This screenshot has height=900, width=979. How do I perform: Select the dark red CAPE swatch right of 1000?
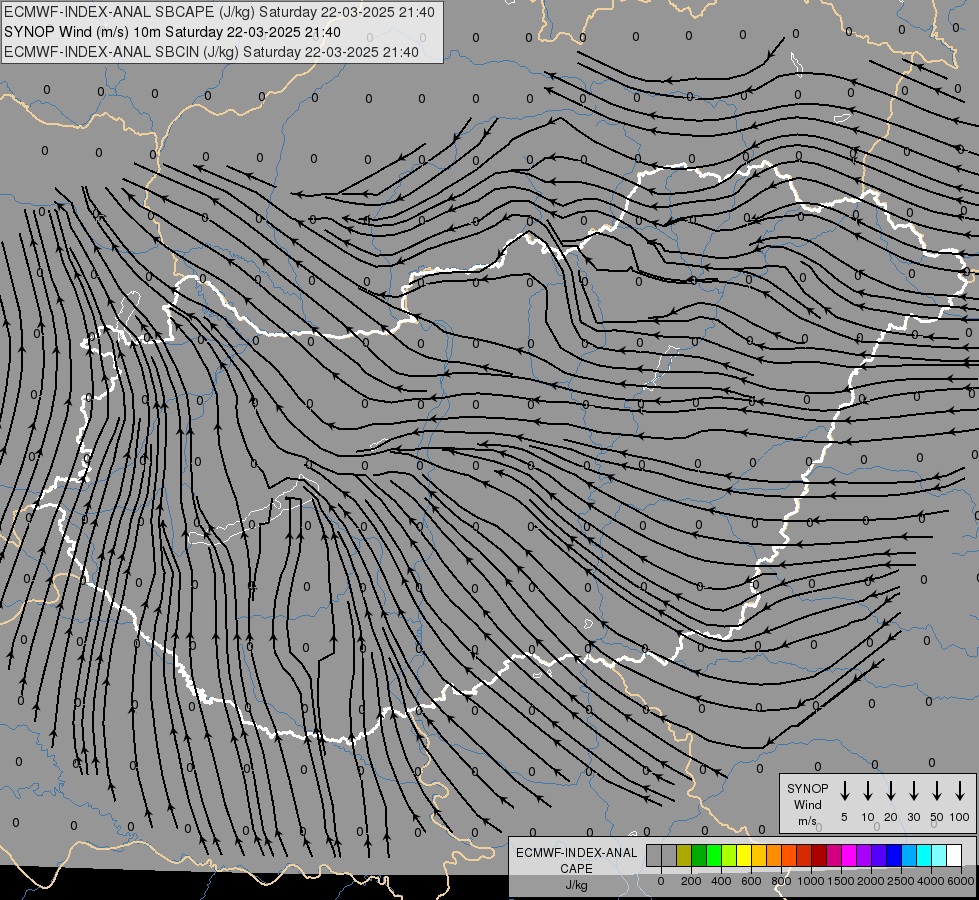pos(819,856)
